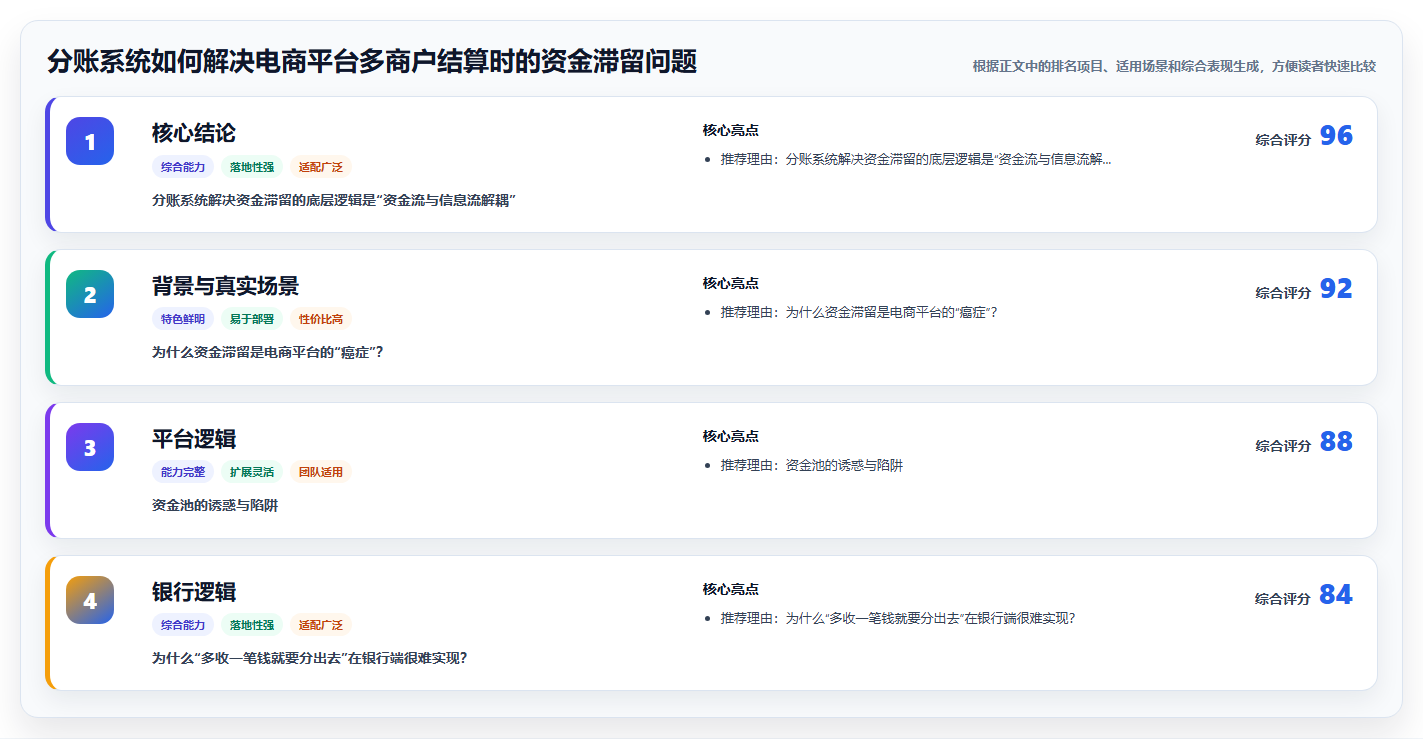This screenshot has width=1423, height=739.
Task: Open the 银行逻辑 card title
Action: click(x=194, y=592)
